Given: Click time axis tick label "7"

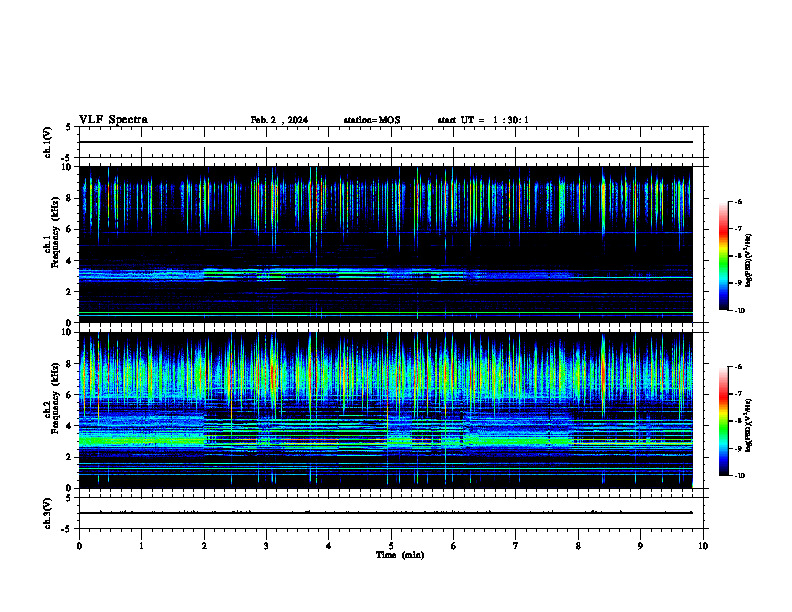Looking at the screenshot, I should (x=516, y=546).
